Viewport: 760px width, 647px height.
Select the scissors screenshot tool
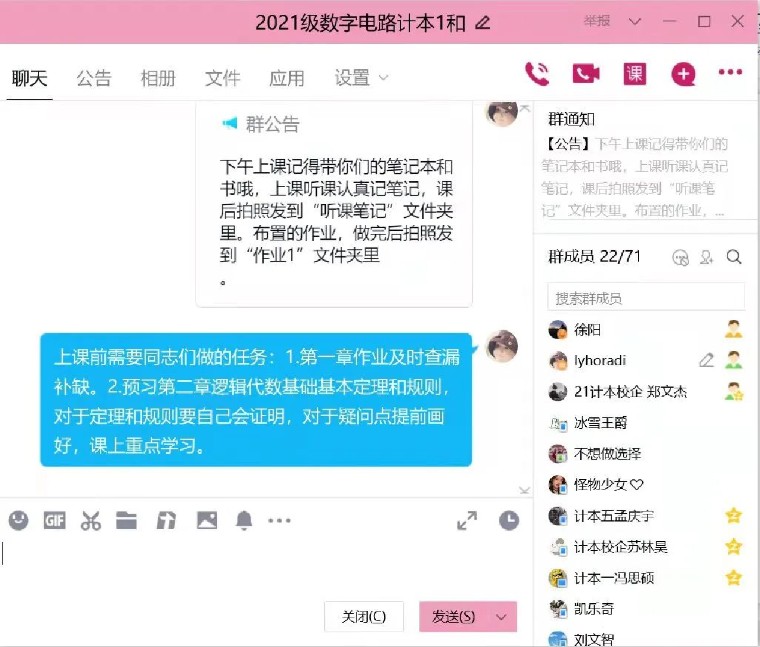tap(91, 521)
